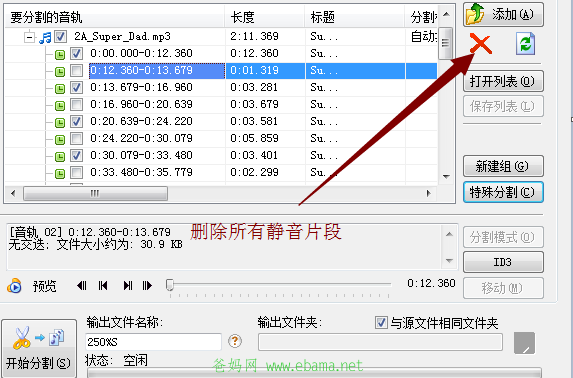Viewport: 573px width, 378px height.
Task: Collapse the 2A_Super_Dad.mp3 tree node
Action: (x=30, y=37)
